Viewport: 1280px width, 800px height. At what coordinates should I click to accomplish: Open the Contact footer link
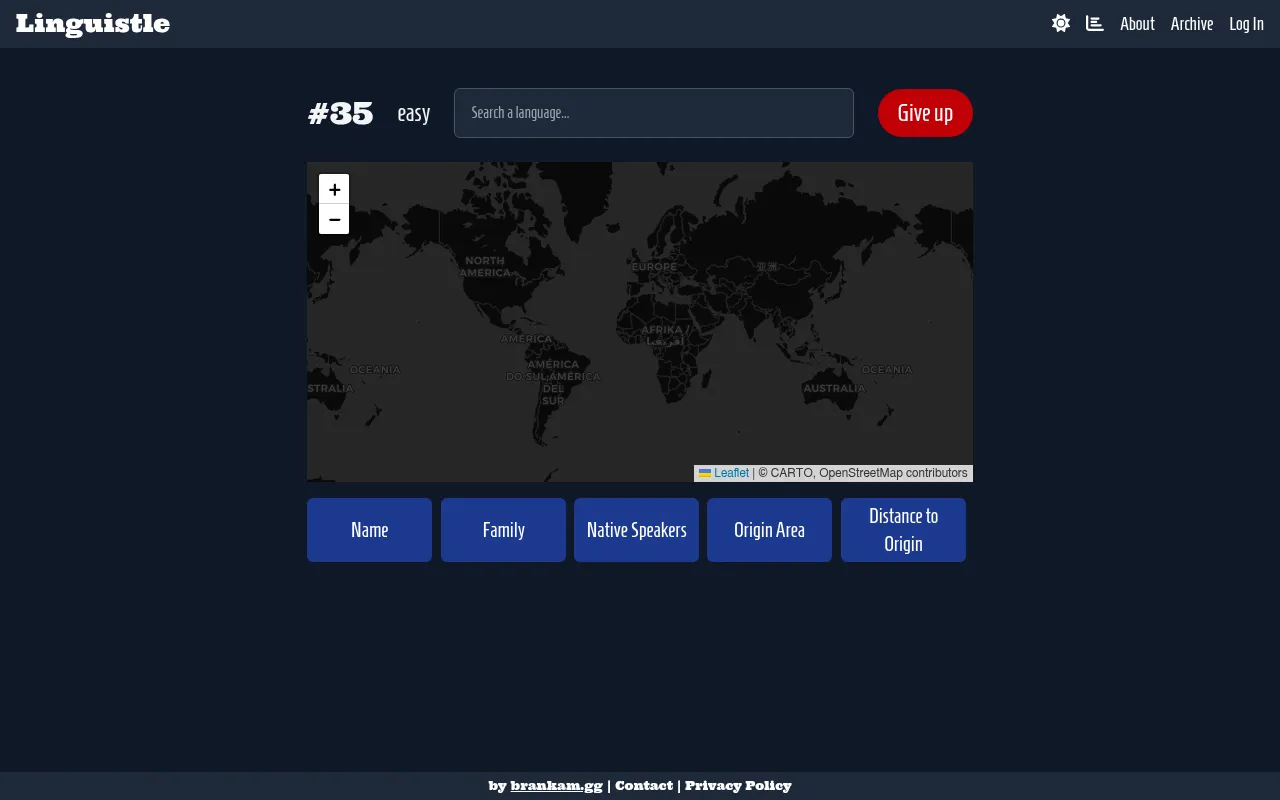click(x=644, y=786)
